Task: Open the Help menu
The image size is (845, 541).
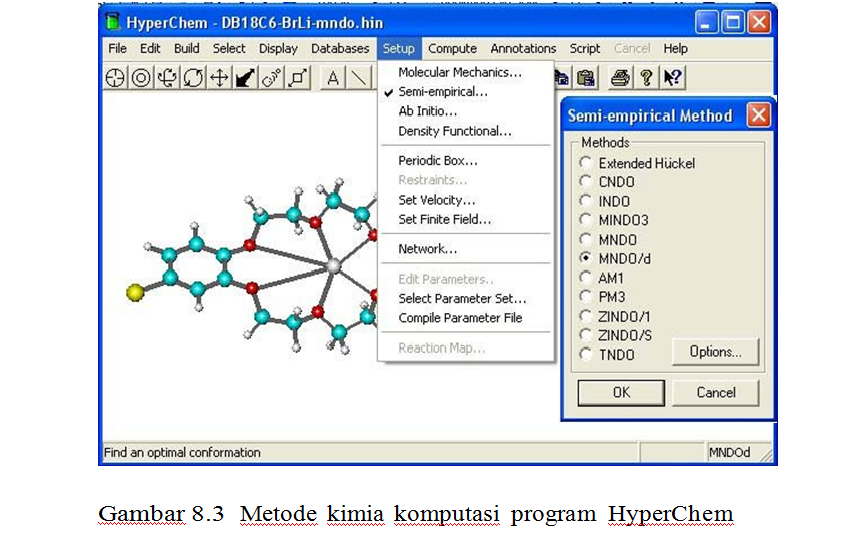Action: tap(675, 48)
